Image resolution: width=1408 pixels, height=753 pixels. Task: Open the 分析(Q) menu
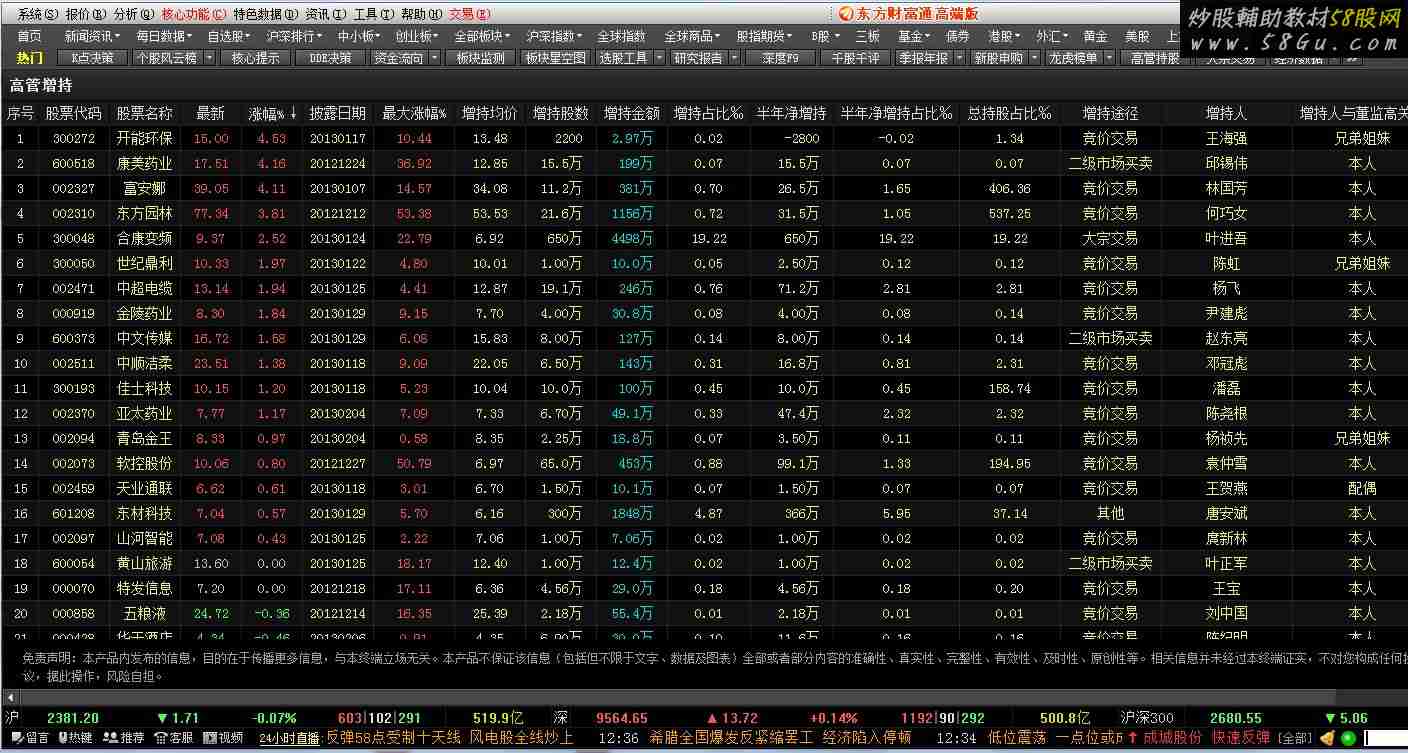(133, 14)
